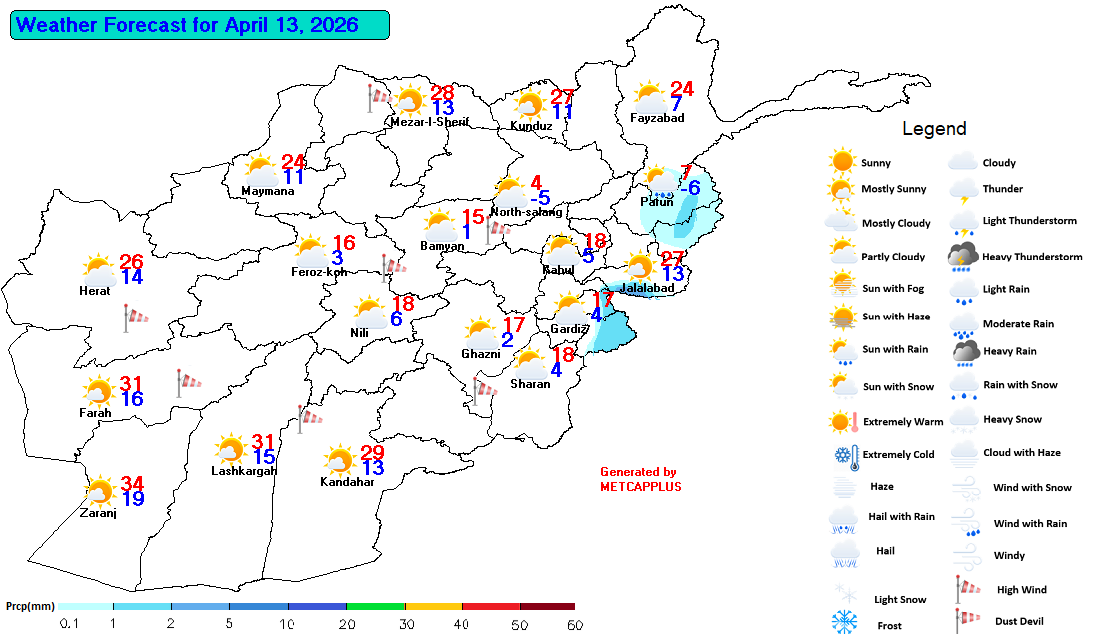Click the Frost snowflake icon in the legend
This screenshot has width=1100, height=637.
pyautogui.click(x=845, y=623)
